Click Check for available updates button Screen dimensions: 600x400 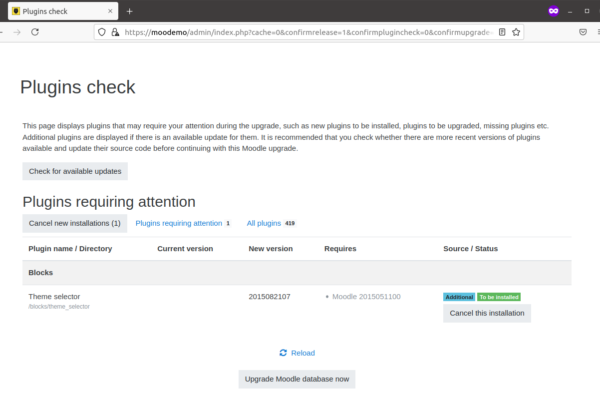(75, 171)
